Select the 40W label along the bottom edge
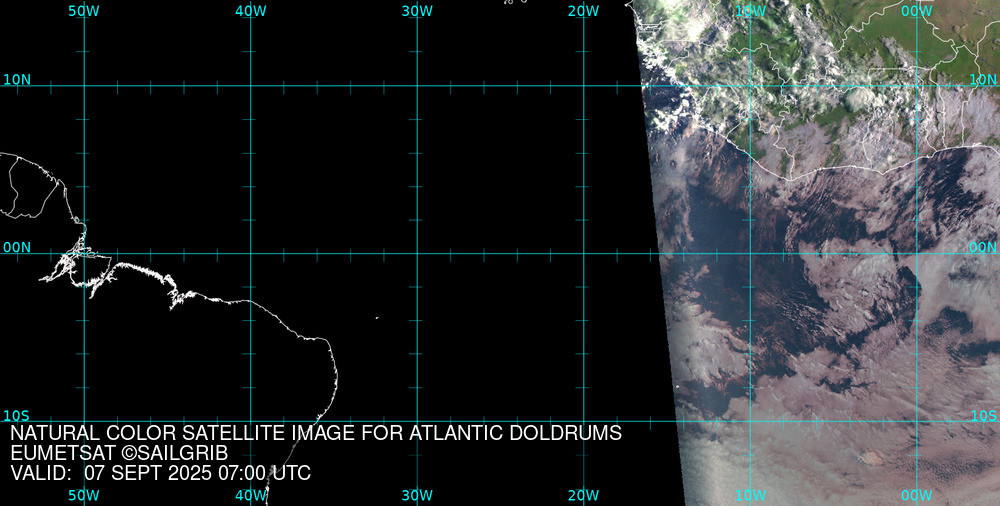 point(250,496)
